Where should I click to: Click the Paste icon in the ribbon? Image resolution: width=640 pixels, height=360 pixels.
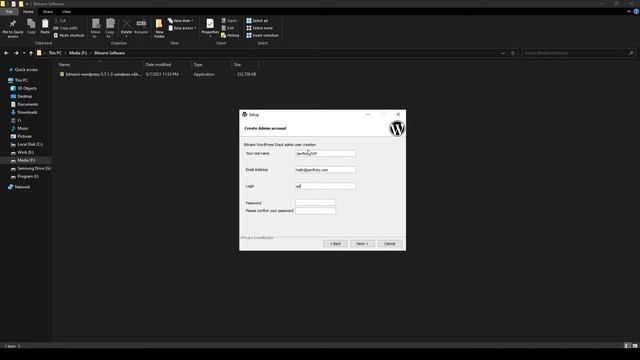(x=45, y=27)
